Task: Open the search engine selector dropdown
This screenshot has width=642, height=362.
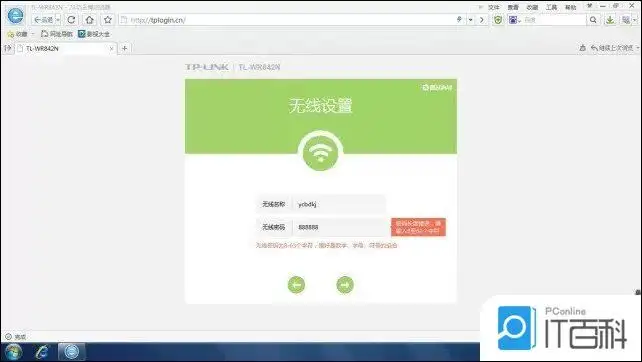Action: click(x=515, y=20)
